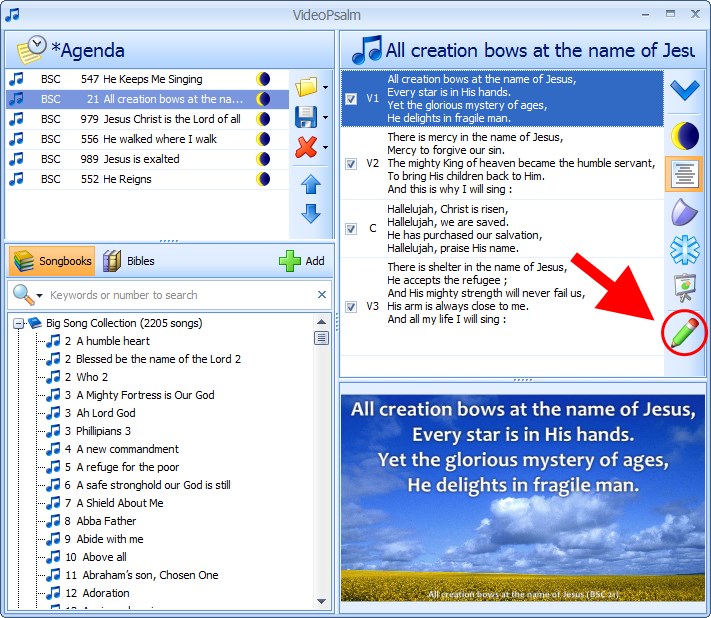Collapse the Big Song Collection tree node
711x618 pixels.
(x=19, y=323)
